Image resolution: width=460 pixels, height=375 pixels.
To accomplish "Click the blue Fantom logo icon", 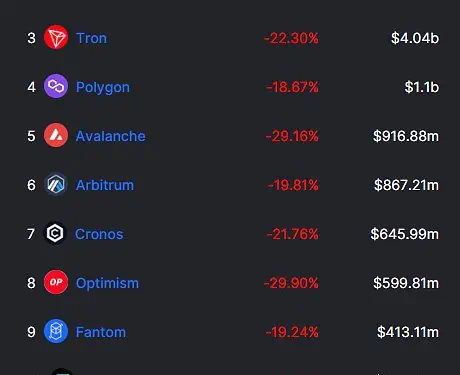I will click(56, 331).
